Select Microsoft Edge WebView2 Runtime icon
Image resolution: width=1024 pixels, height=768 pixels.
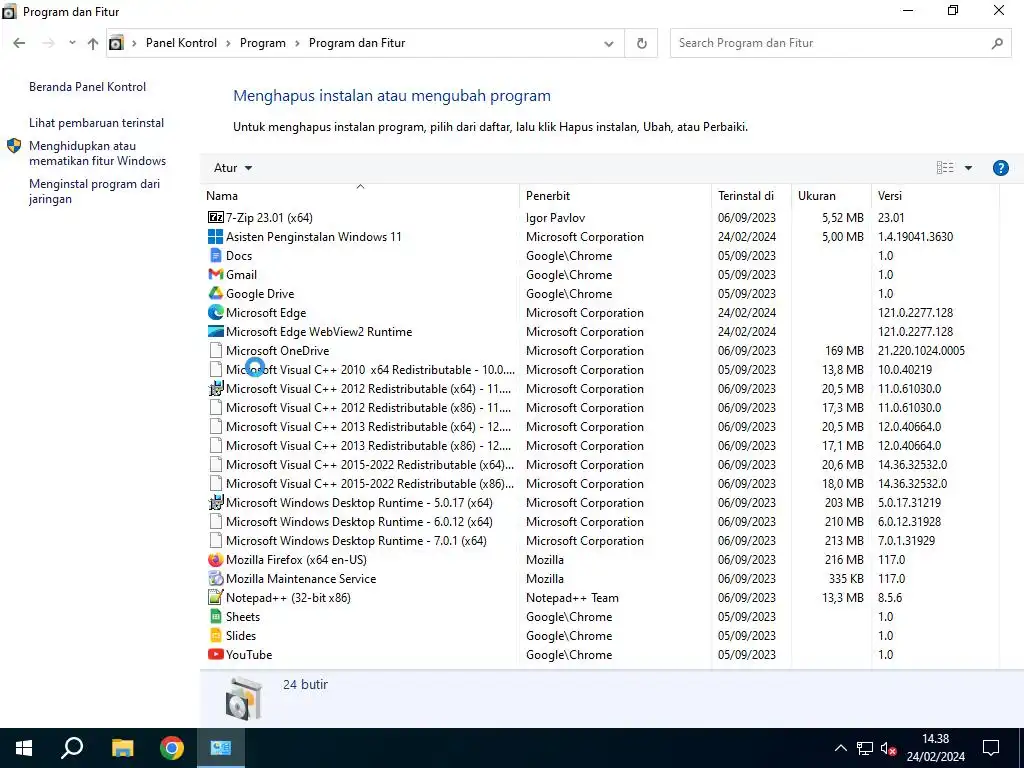[216, 331]
